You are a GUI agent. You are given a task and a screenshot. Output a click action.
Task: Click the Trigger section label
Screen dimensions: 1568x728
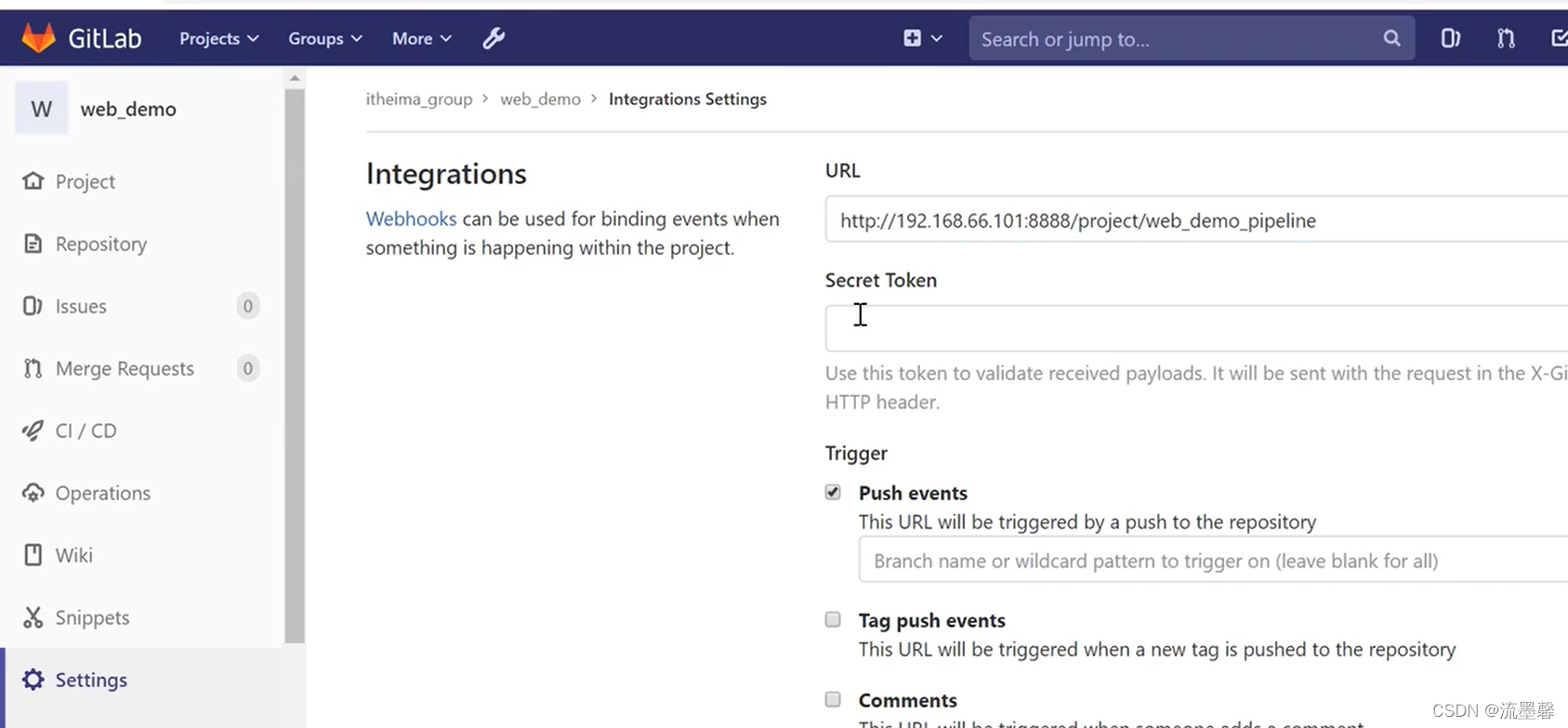(856, 453)
